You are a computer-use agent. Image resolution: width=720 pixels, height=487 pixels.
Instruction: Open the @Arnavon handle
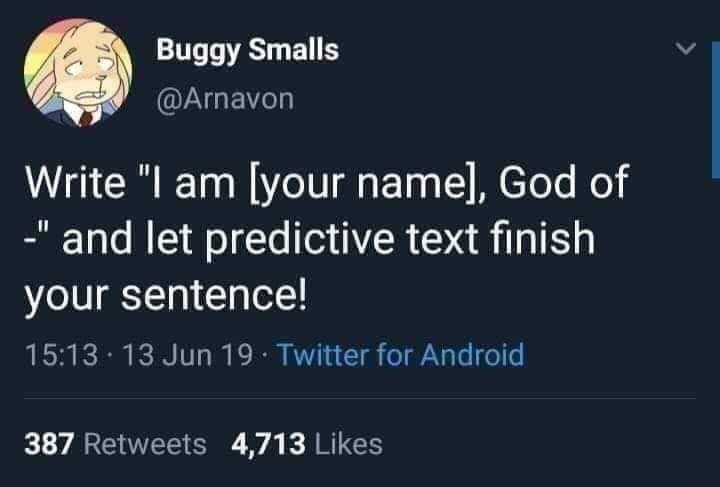click(224, 99)
